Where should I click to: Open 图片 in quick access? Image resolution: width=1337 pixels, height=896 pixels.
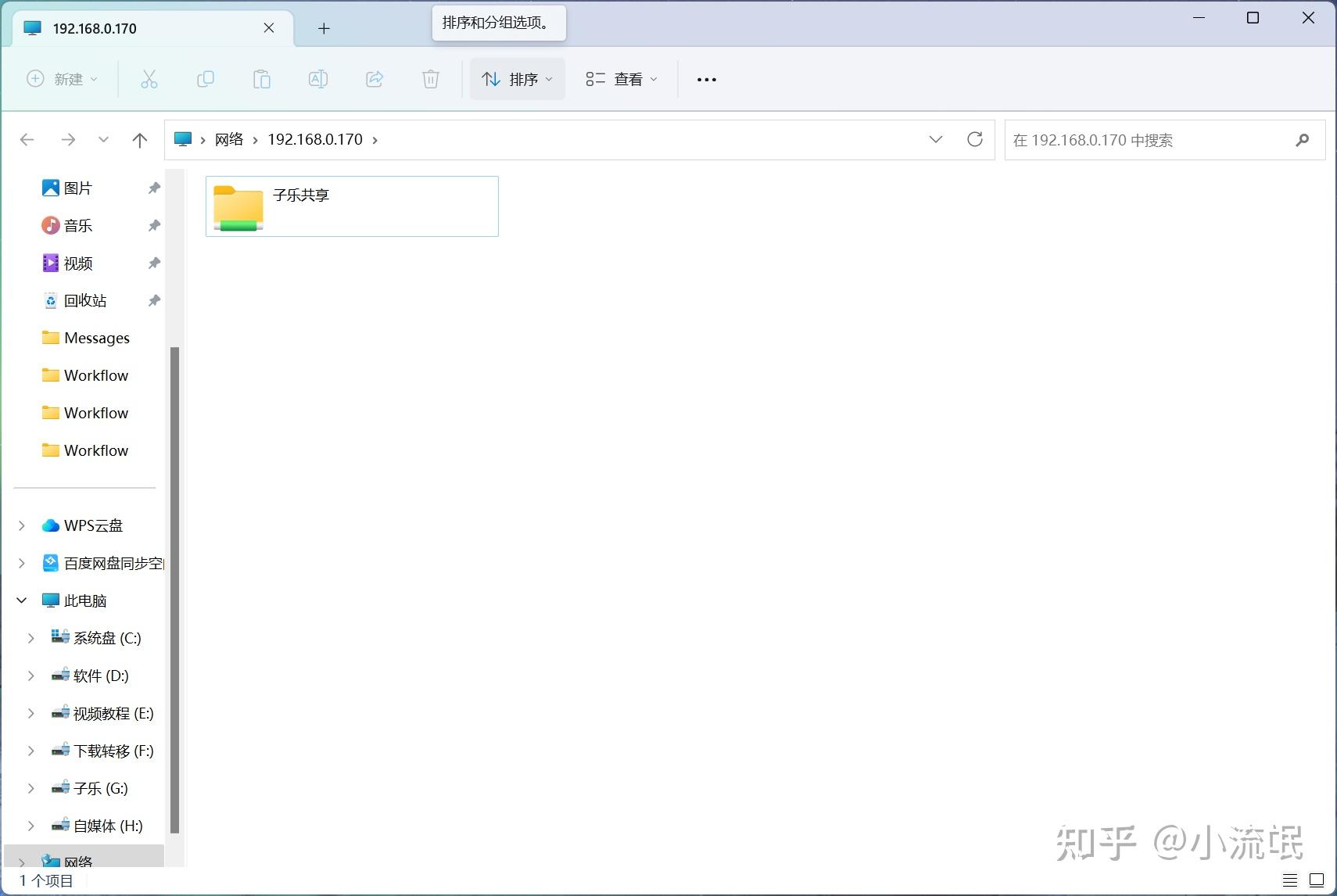pyautogui.click(x=77, y=188)
